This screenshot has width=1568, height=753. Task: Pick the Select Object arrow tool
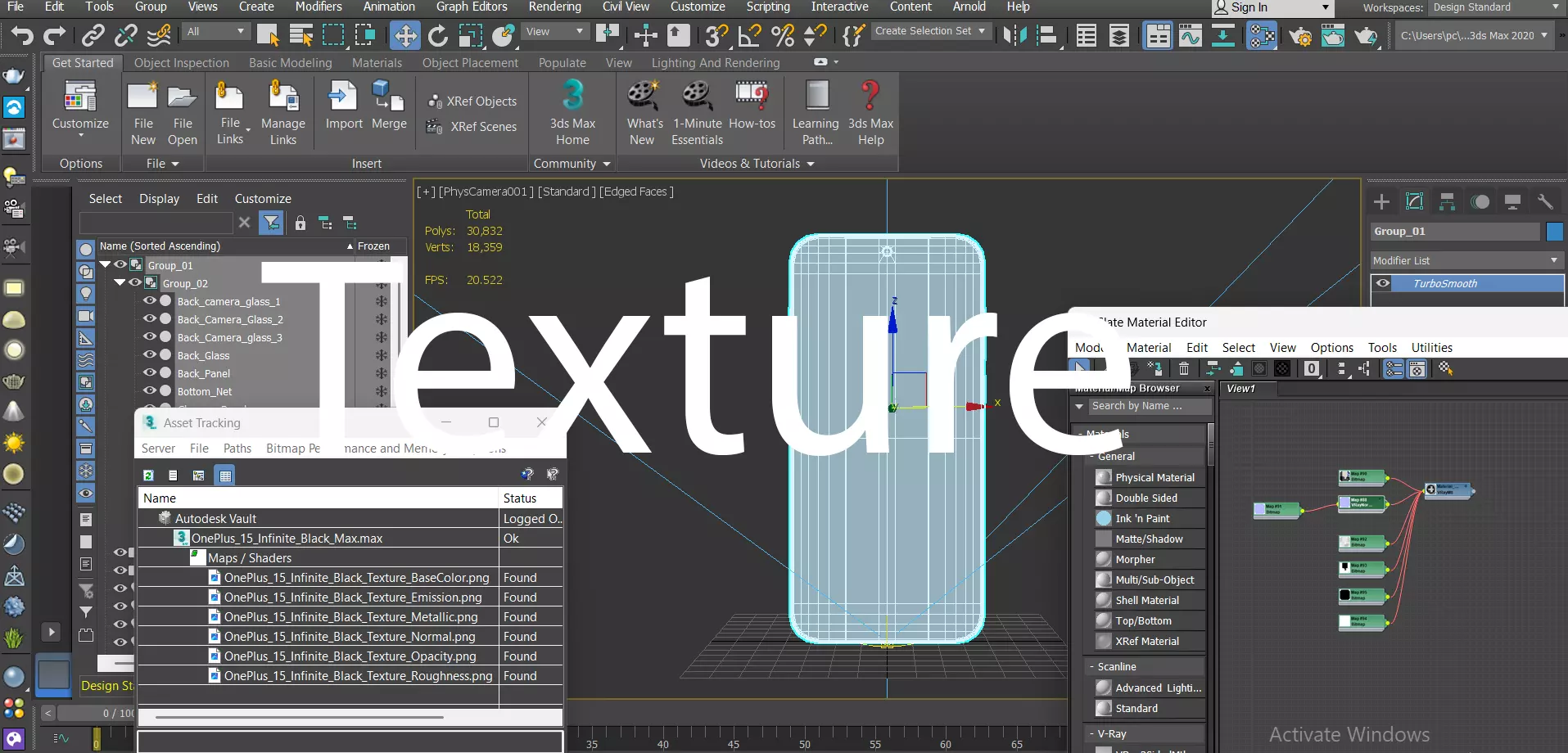[268, 35]
